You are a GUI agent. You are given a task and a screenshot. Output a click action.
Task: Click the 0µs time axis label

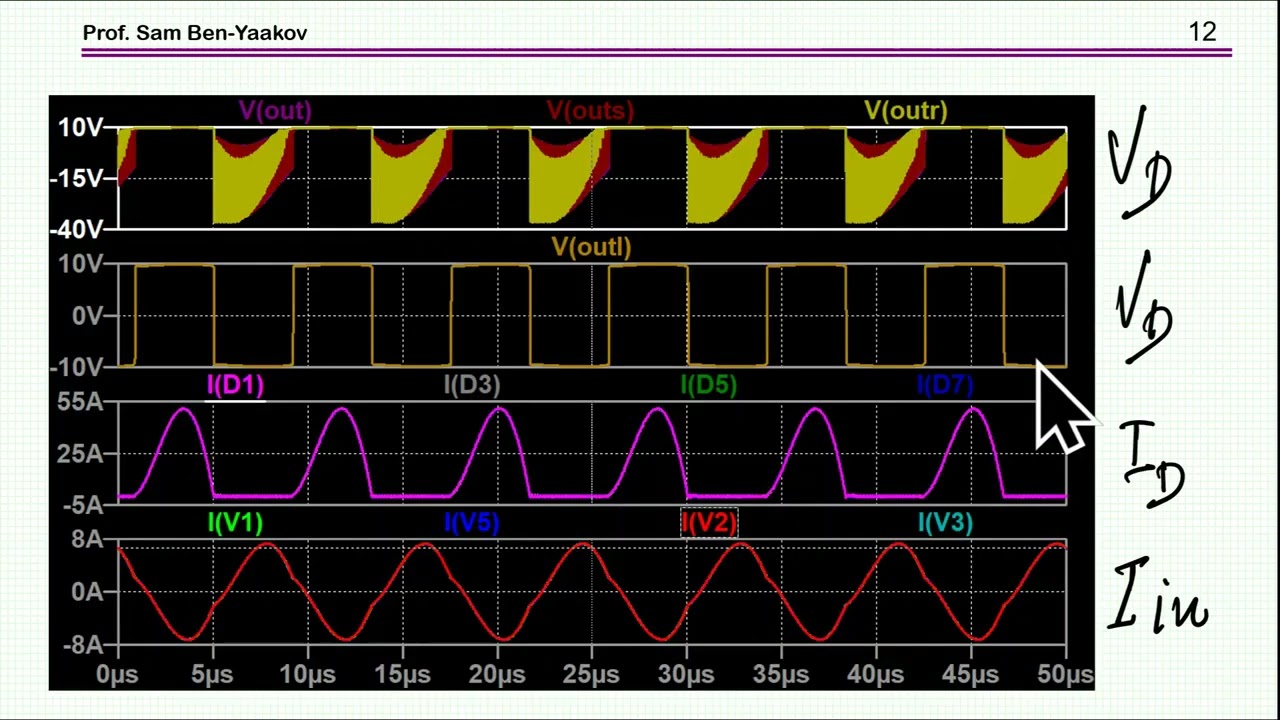coord(117,675)
